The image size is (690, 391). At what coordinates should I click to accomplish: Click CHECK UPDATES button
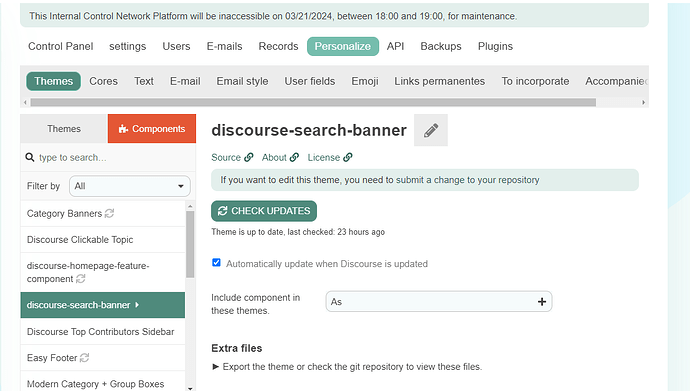(x=264, y=211)
